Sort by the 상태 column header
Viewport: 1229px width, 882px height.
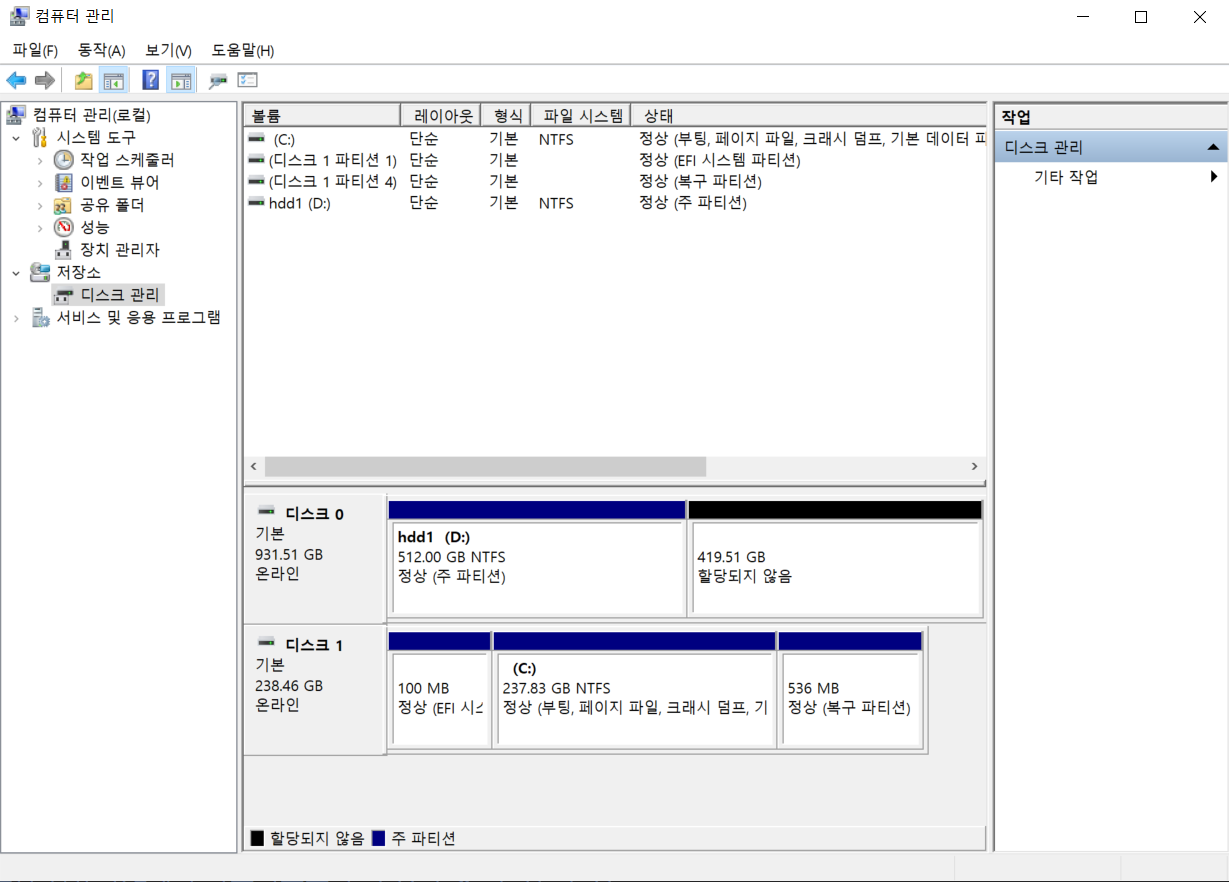pyautogui.click(x=810, y=115)
